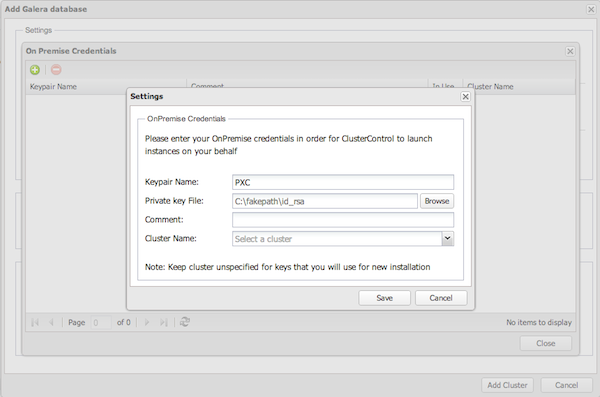Screen dimensions: 600x397
Task: Close the Settings dialog with X
Action: coord(465,96)
